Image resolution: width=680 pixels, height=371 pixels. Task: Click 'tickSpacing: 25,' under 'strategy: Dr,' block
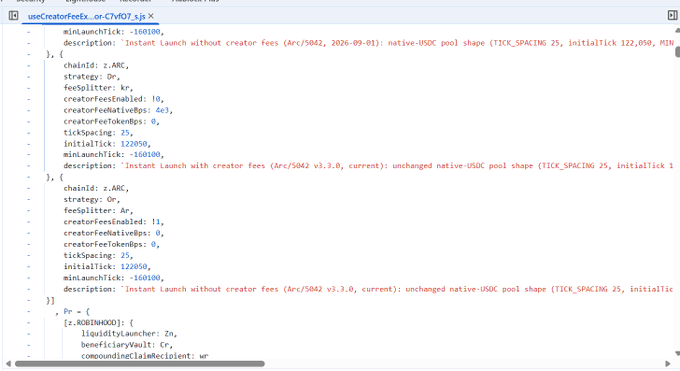pos(98,133)
